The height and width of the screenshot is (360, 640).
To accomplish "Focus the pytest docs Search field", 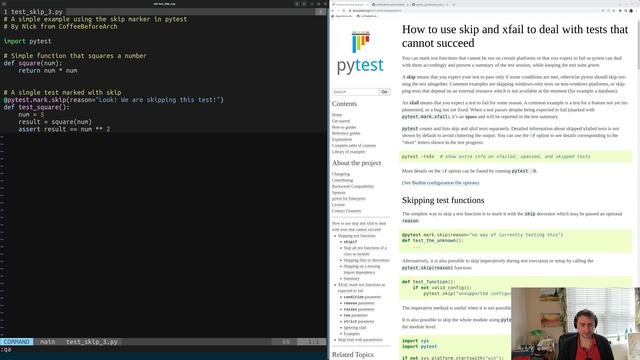I will [355, 92].
